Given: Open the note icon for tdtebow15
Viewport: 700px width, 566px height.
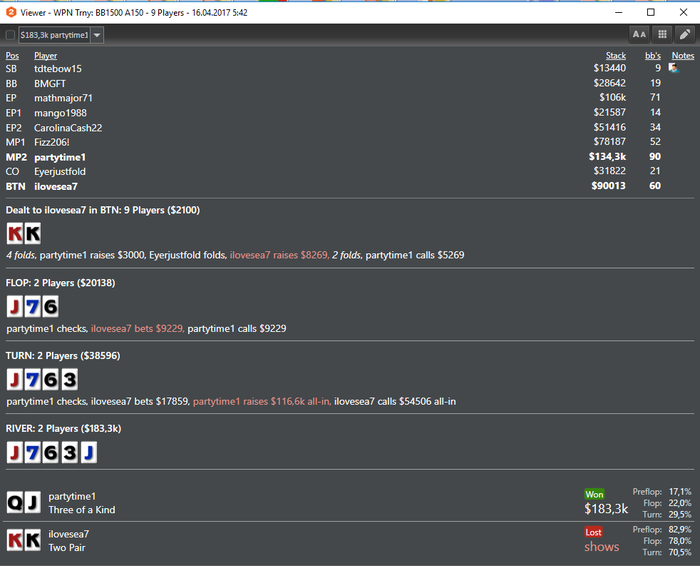Looking at the screenshot, I should (674, 68).
